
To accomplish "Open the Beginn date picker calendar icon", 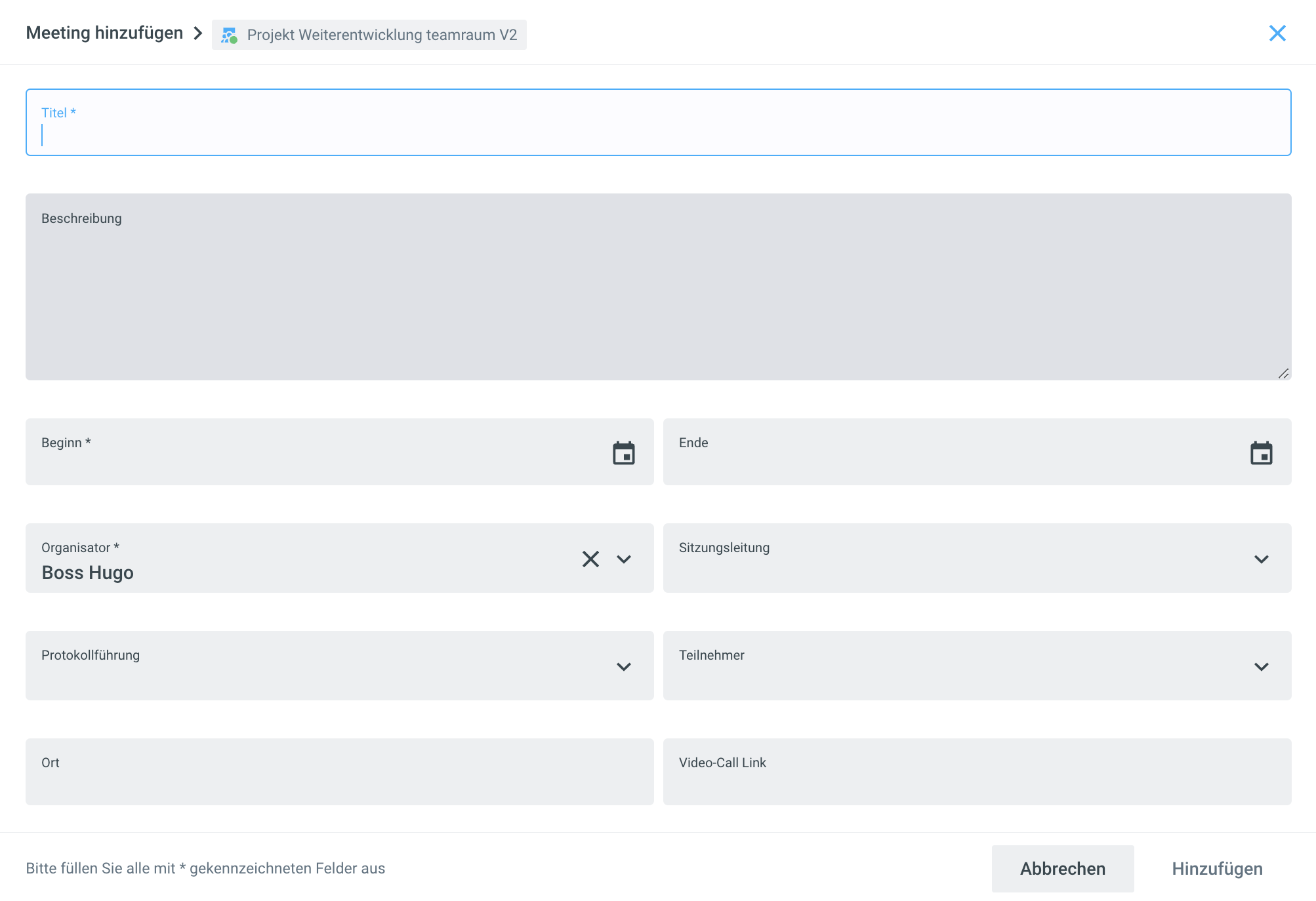I will coord(623,453).
